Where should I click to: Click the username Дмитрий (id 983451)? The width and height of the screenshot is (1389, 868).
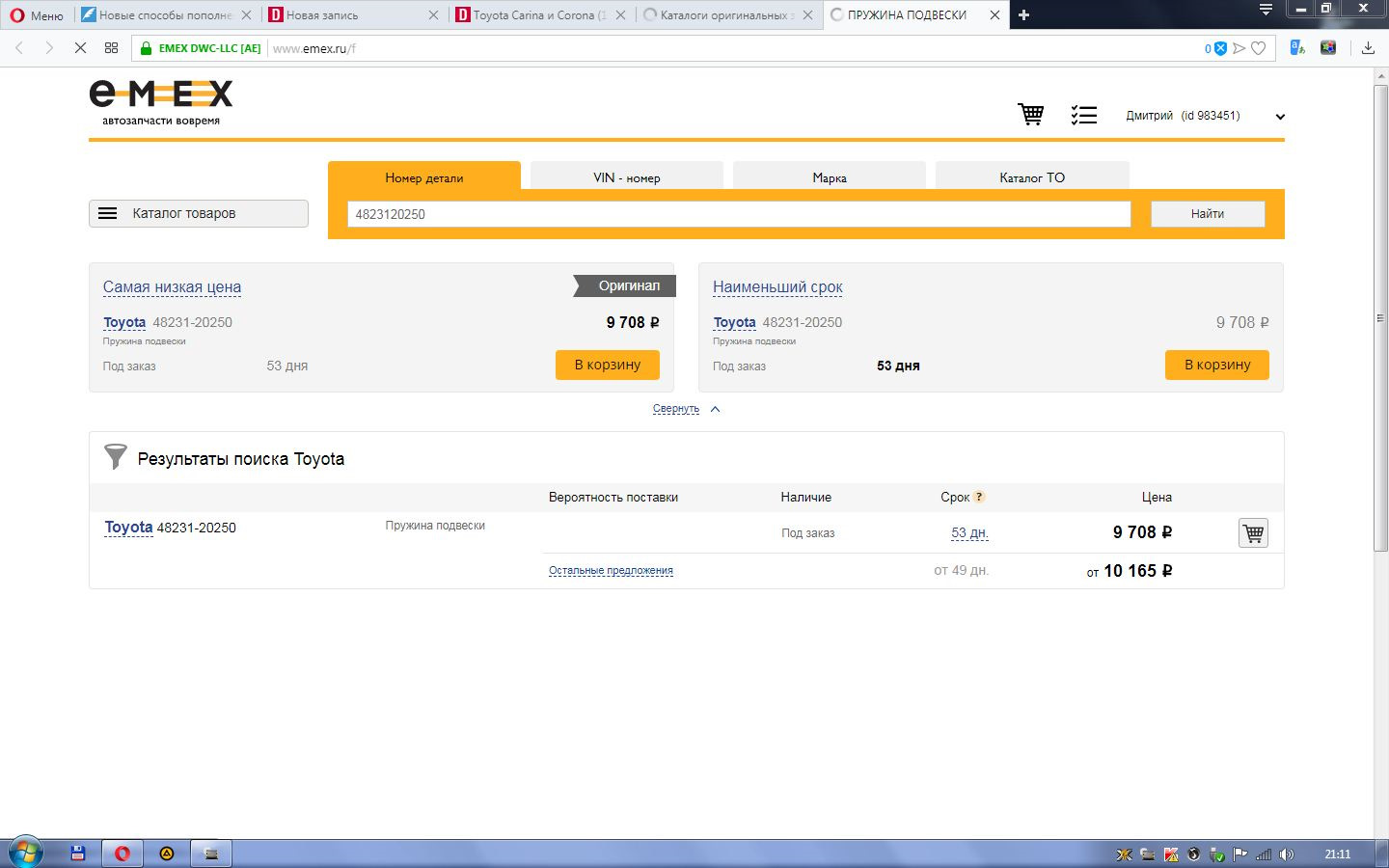(x=1183, y=116)
